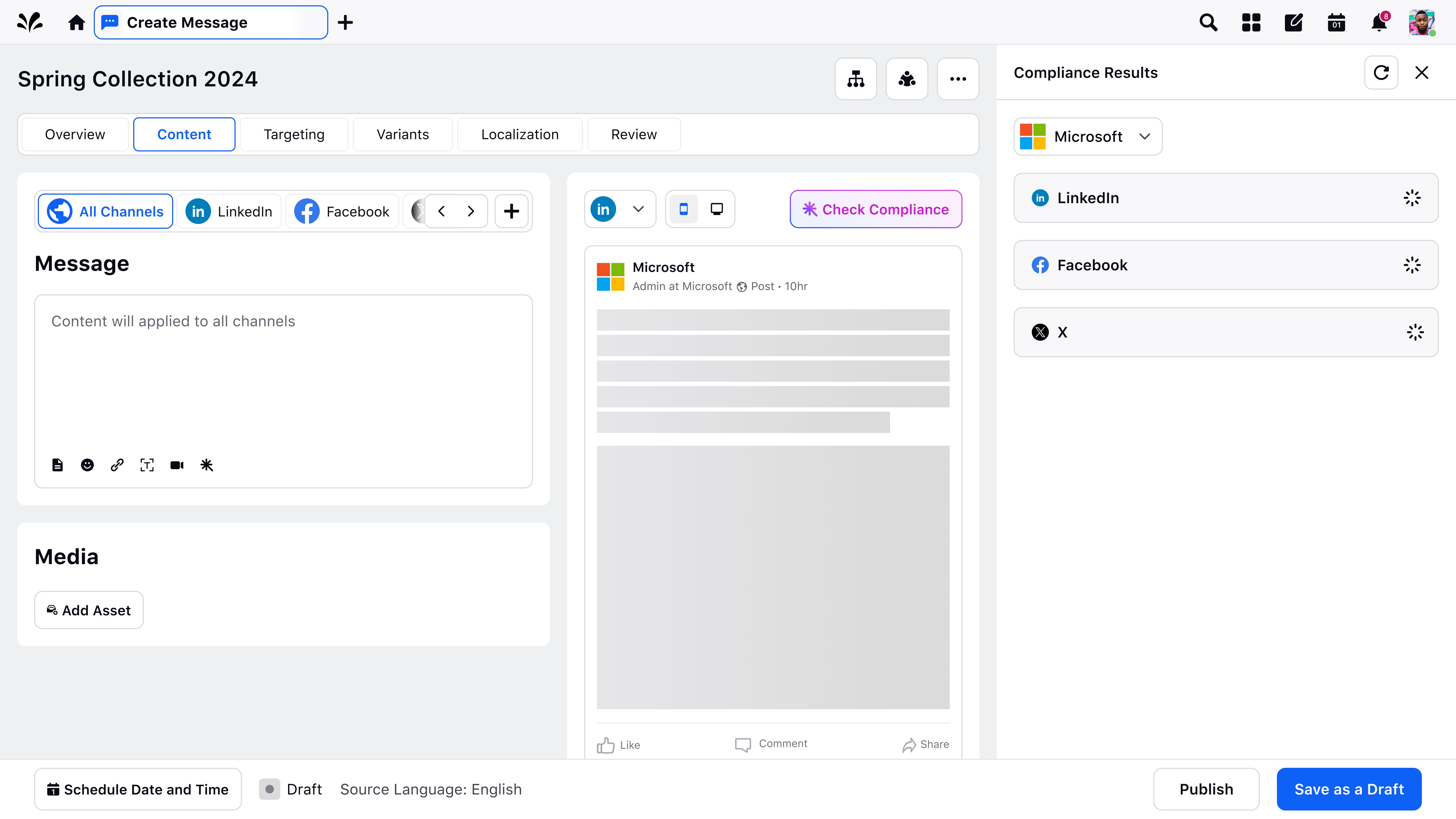Viewport: 1456px width, 819px height.
Task: Toggle the Draft status indicator
Action: (270, 789)
